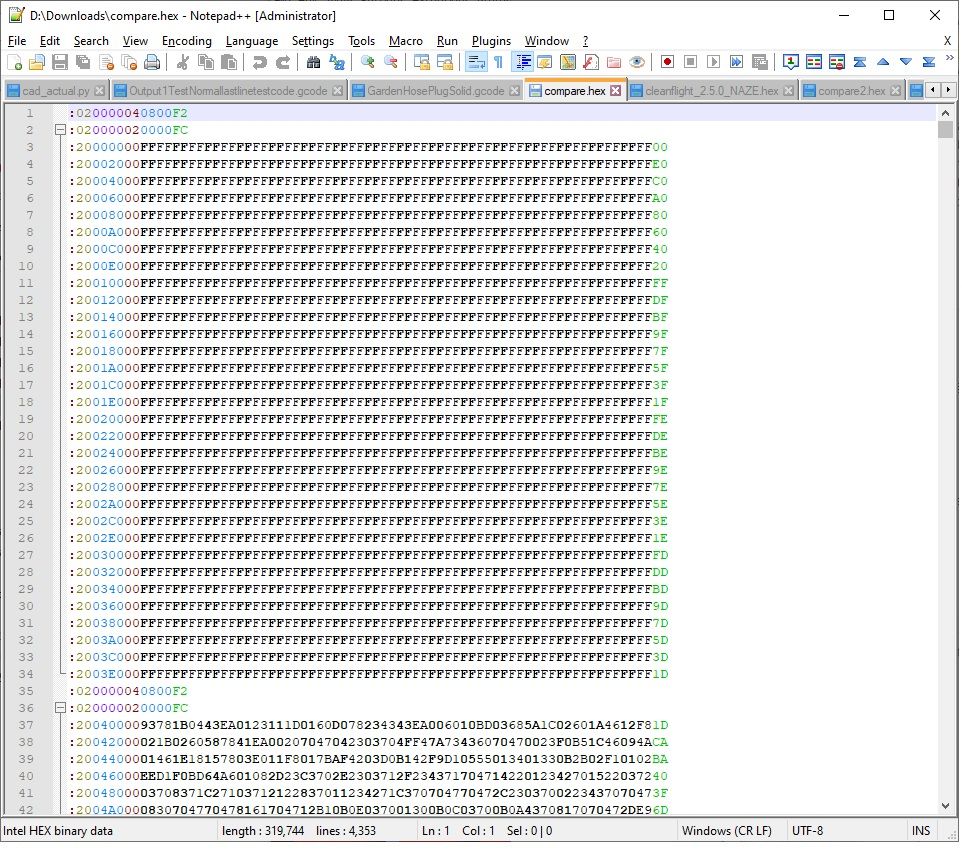
Task: Click the Windows (CR LF) status field
Action: (726, 831)
